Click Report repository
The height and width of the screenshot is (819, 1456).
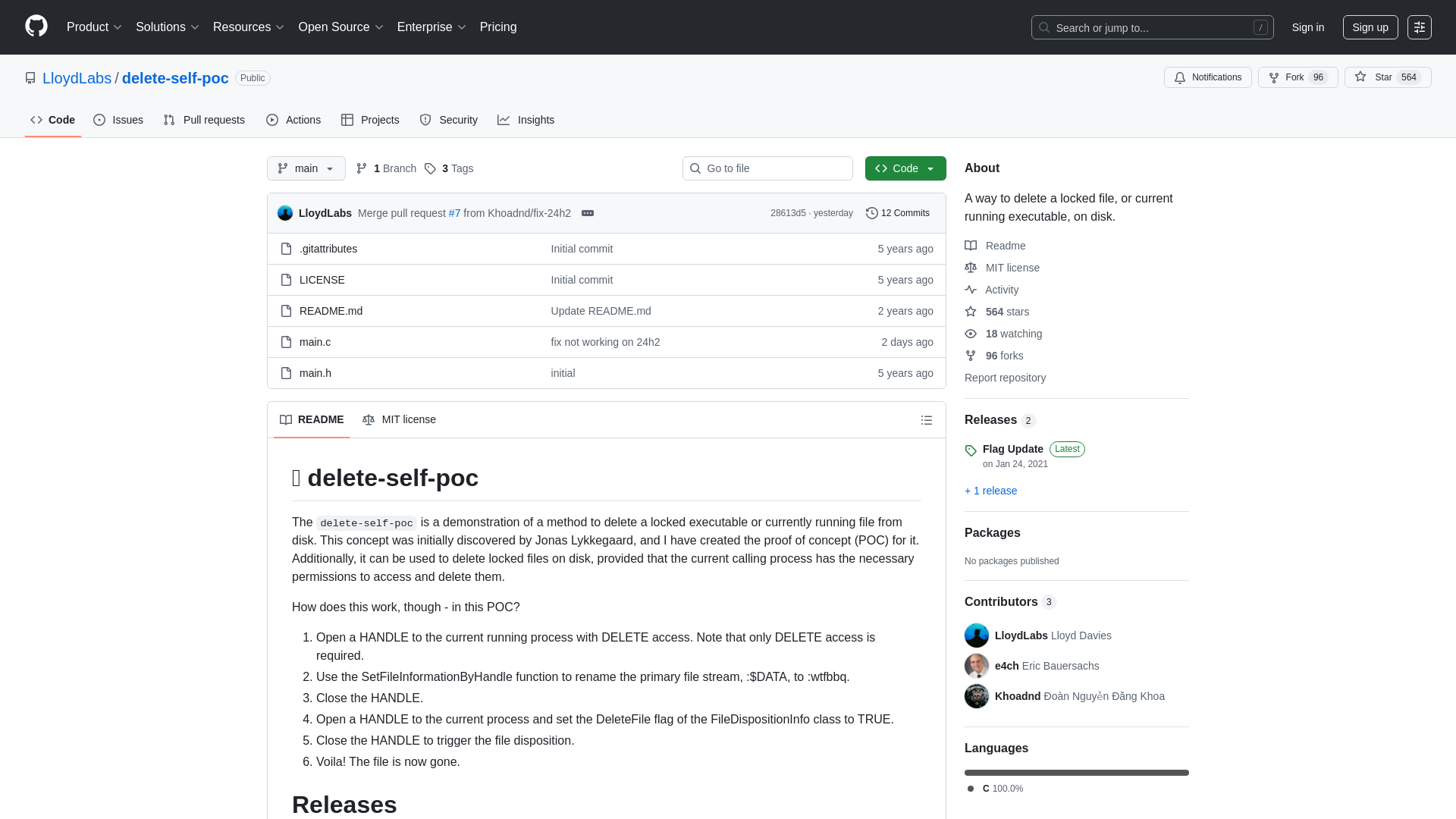[1005, 378]
